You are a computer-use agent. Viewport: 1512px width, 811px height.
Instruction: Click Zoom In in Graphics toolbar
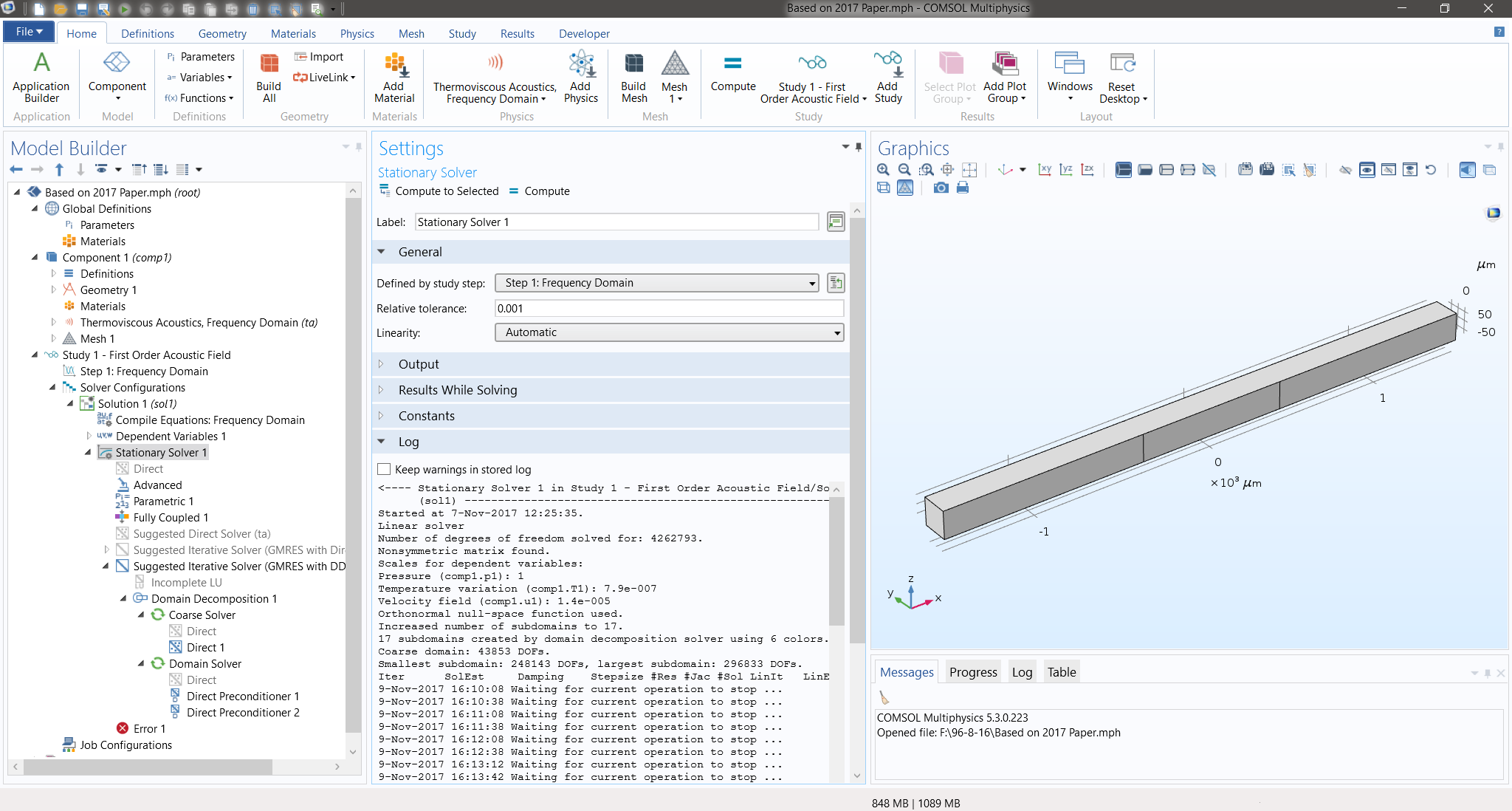click(x=883, y=170)
